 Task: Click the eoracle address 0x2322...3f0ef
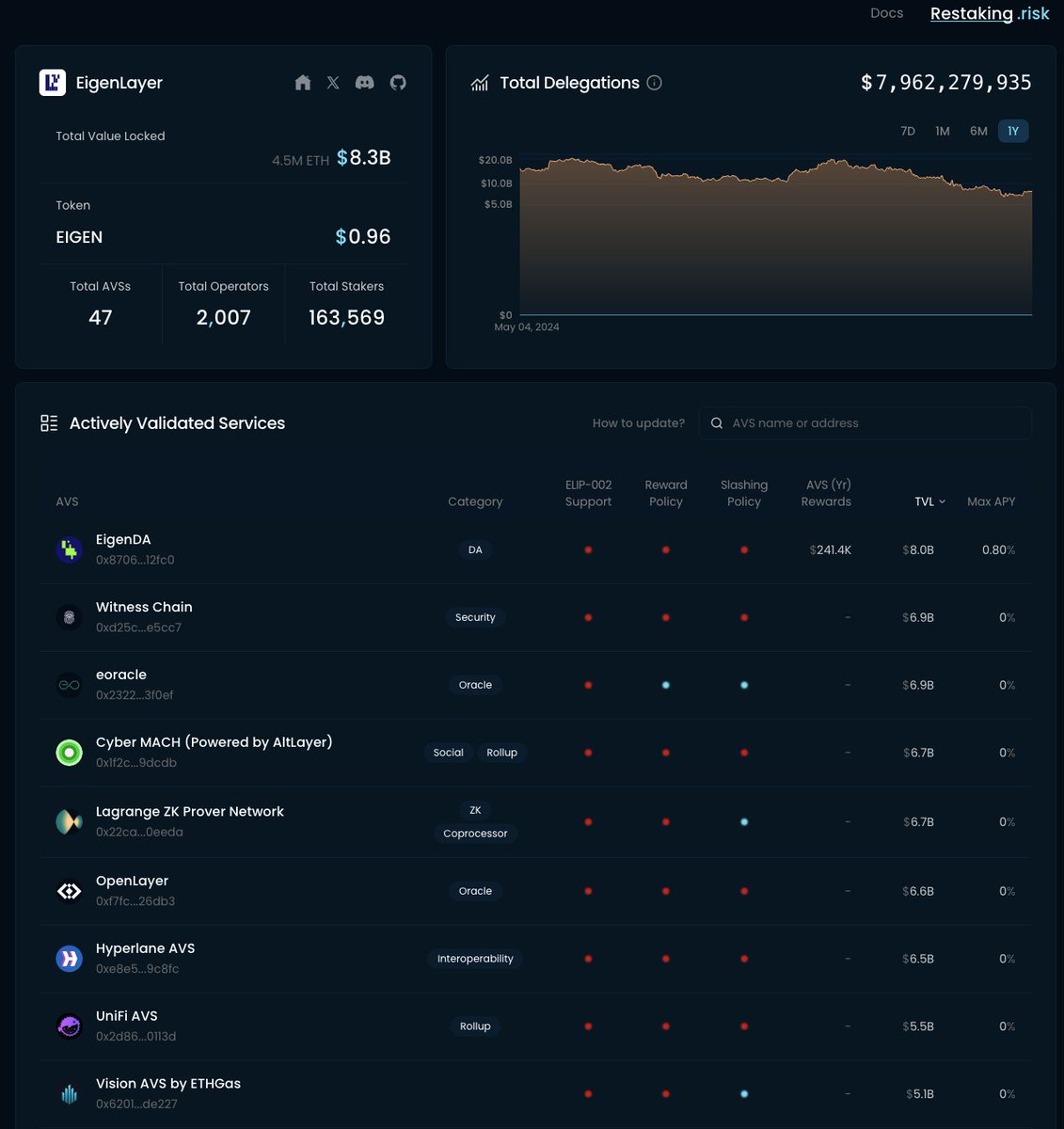click(135, 695)
